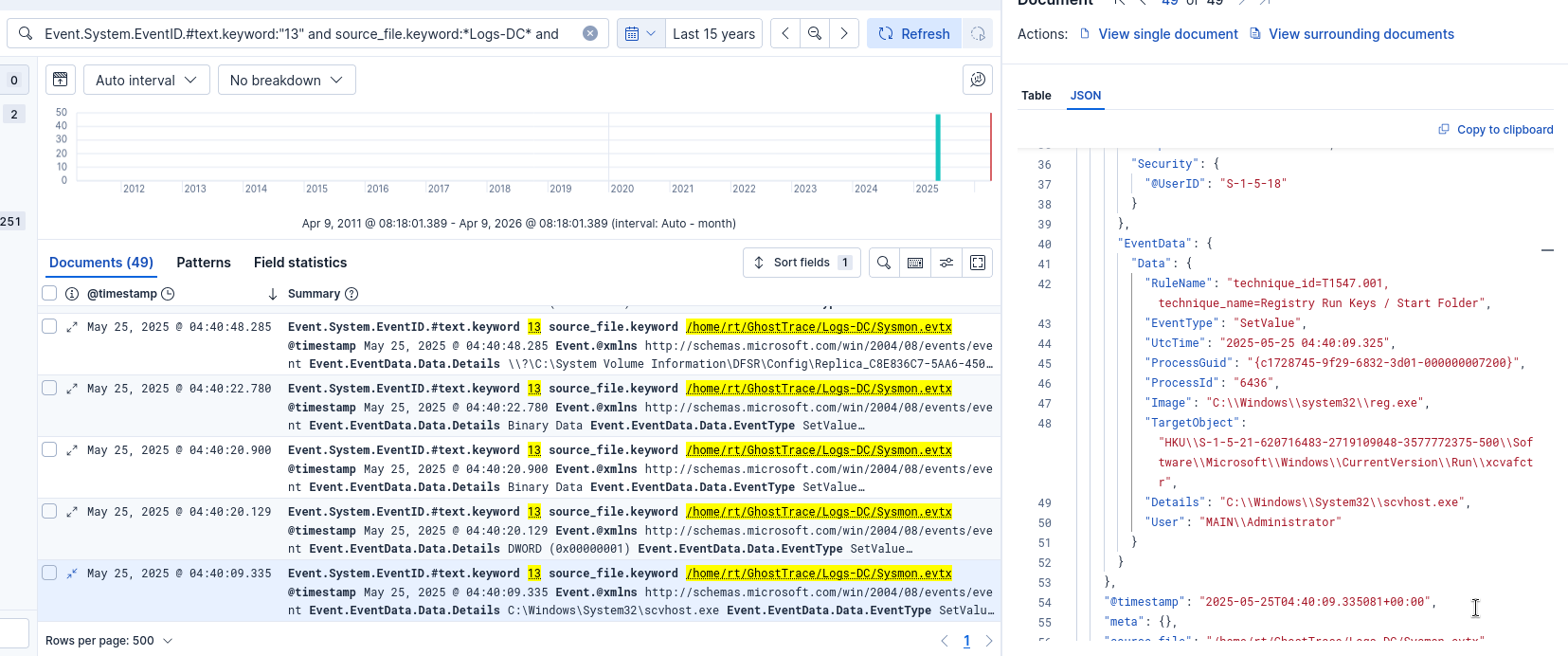Open the No breakdown dropdown

click(x=286, y=80)
